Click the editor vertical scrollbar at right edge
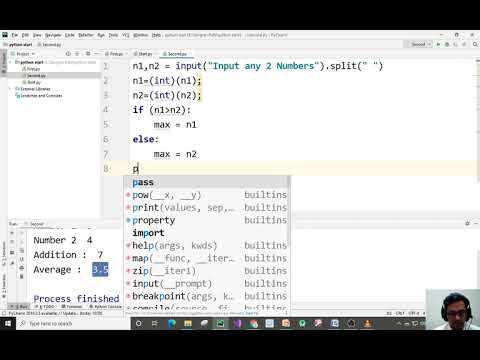The width and height of the screenshot is (480, 360). click(478, 120)
